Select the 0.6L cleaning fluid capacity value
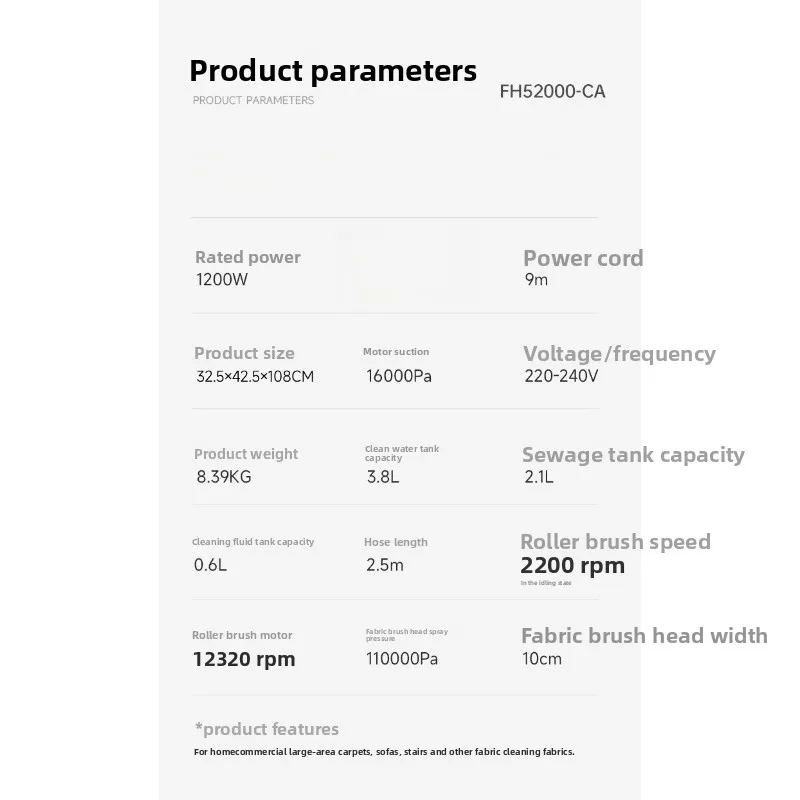The height and width of the screenshot is (800, 800). click(x=210, y=565)
